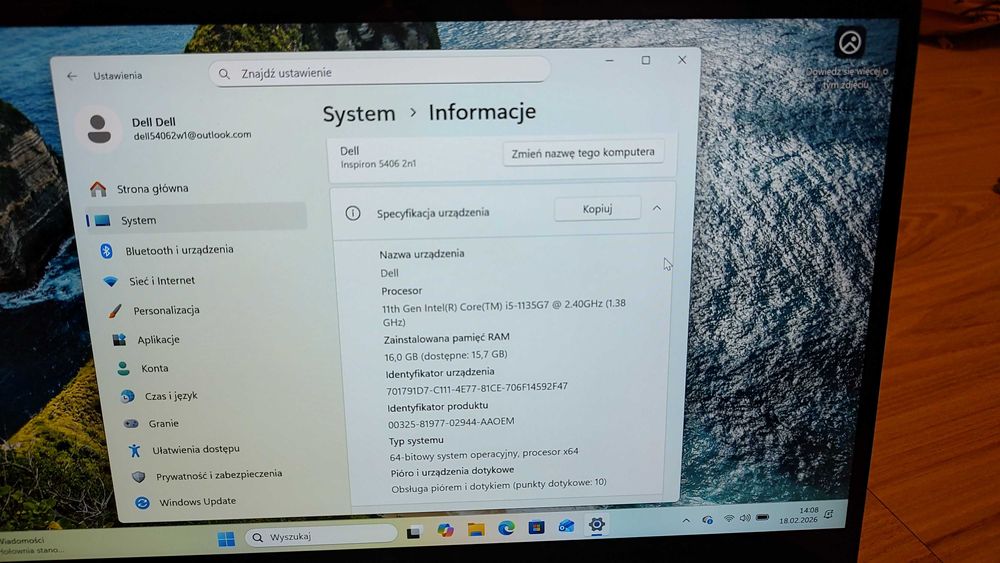1000x563 pixels.
Task: Open the Wiadomości widget on the taskbar
Action: 32,545
